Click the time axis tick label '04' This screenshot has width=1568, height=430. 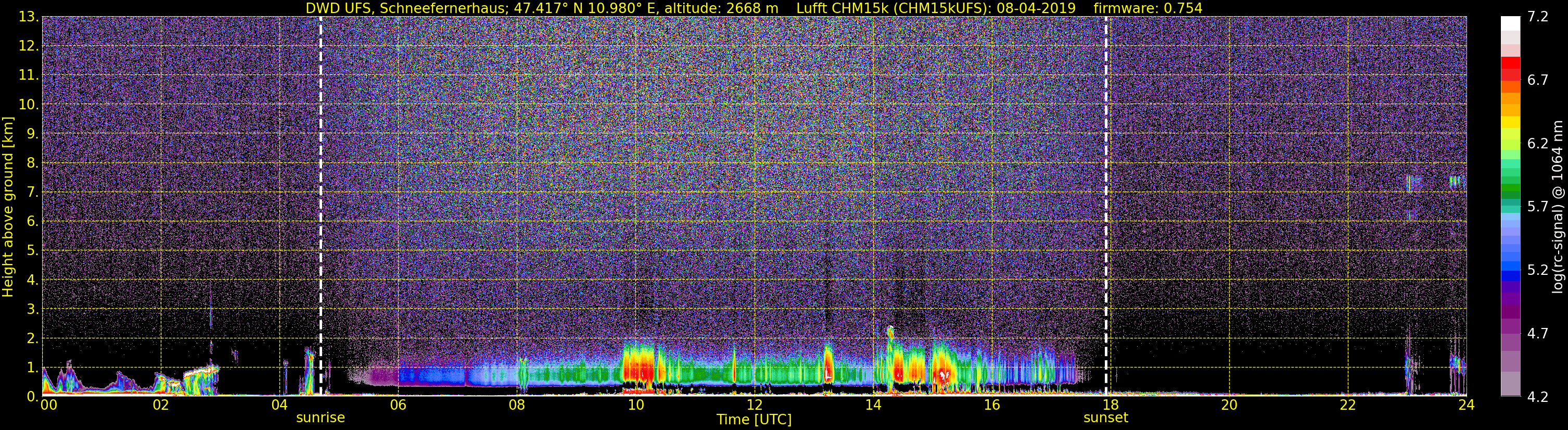(279, 406)
